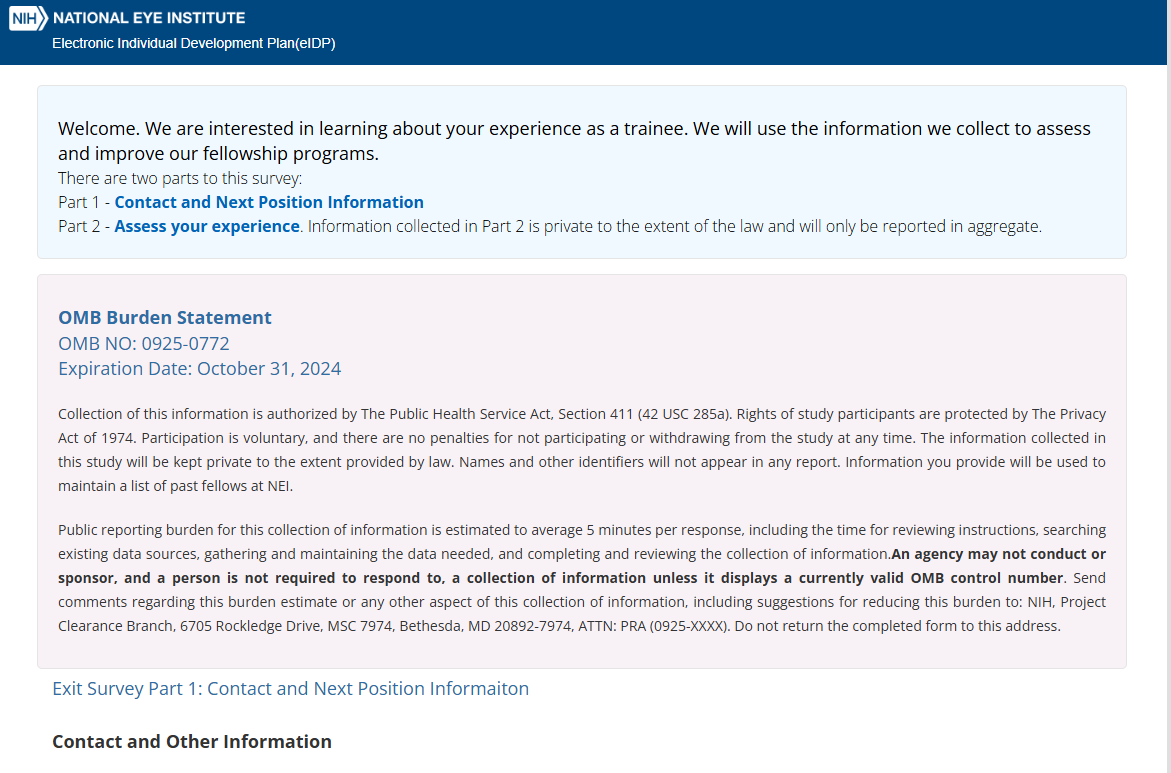Click the OMB Burden Statement heading
The image size is (1171, 773).
[165, 317]
